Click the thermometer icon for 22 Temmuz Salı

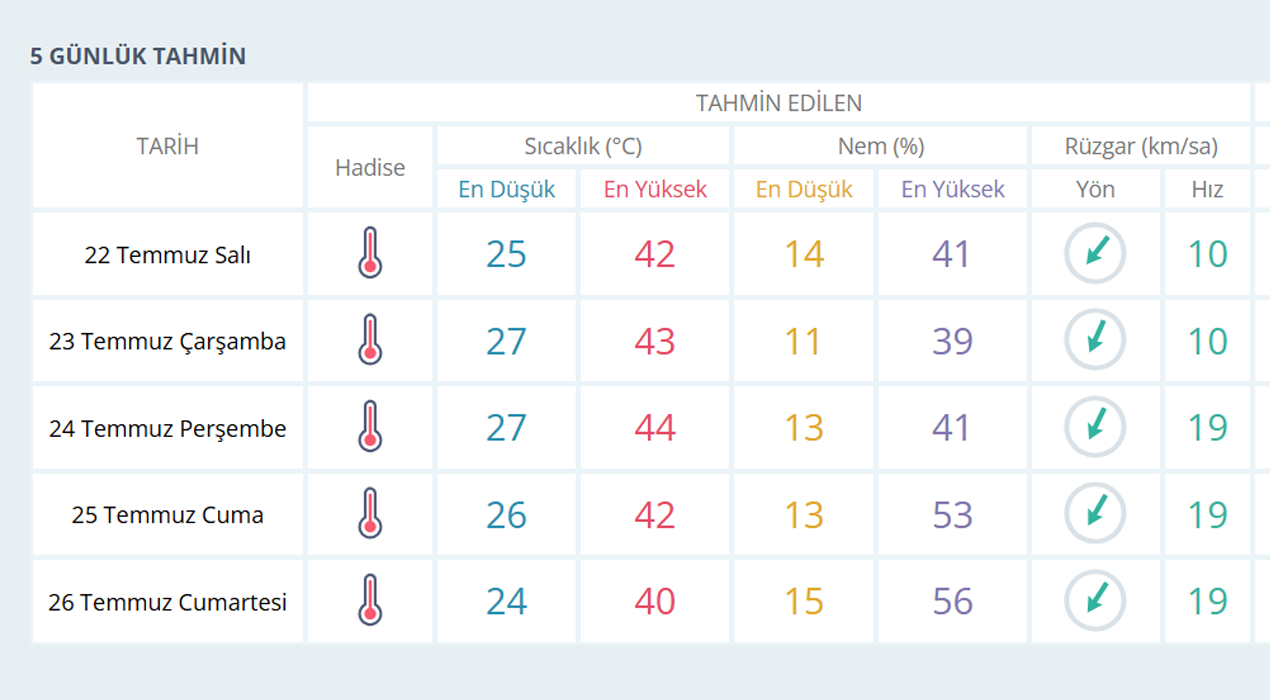370,253
